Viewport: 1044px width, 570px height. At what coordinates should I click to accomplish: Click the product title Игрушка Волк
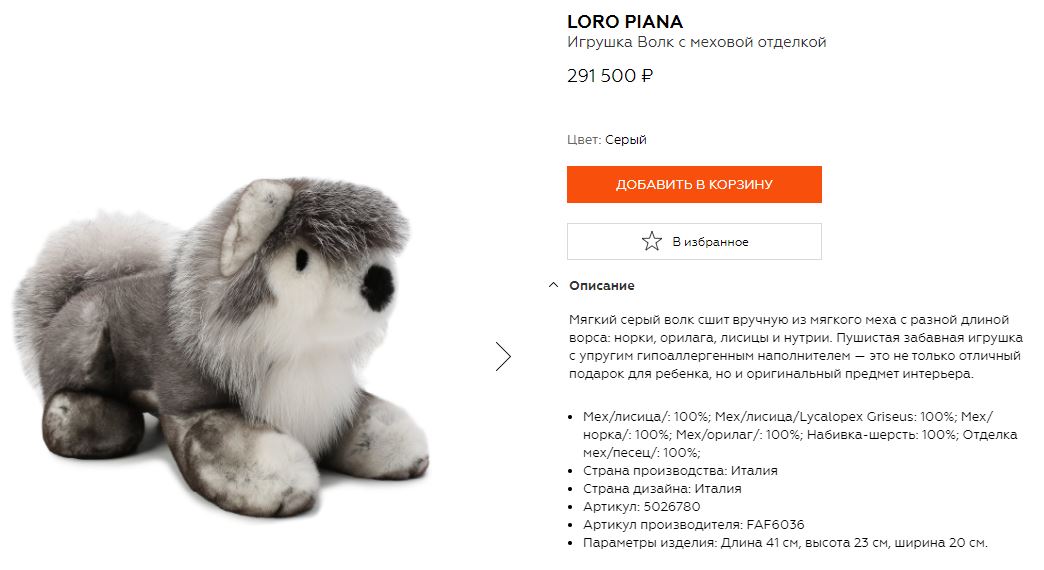click(x=696, y=42)
